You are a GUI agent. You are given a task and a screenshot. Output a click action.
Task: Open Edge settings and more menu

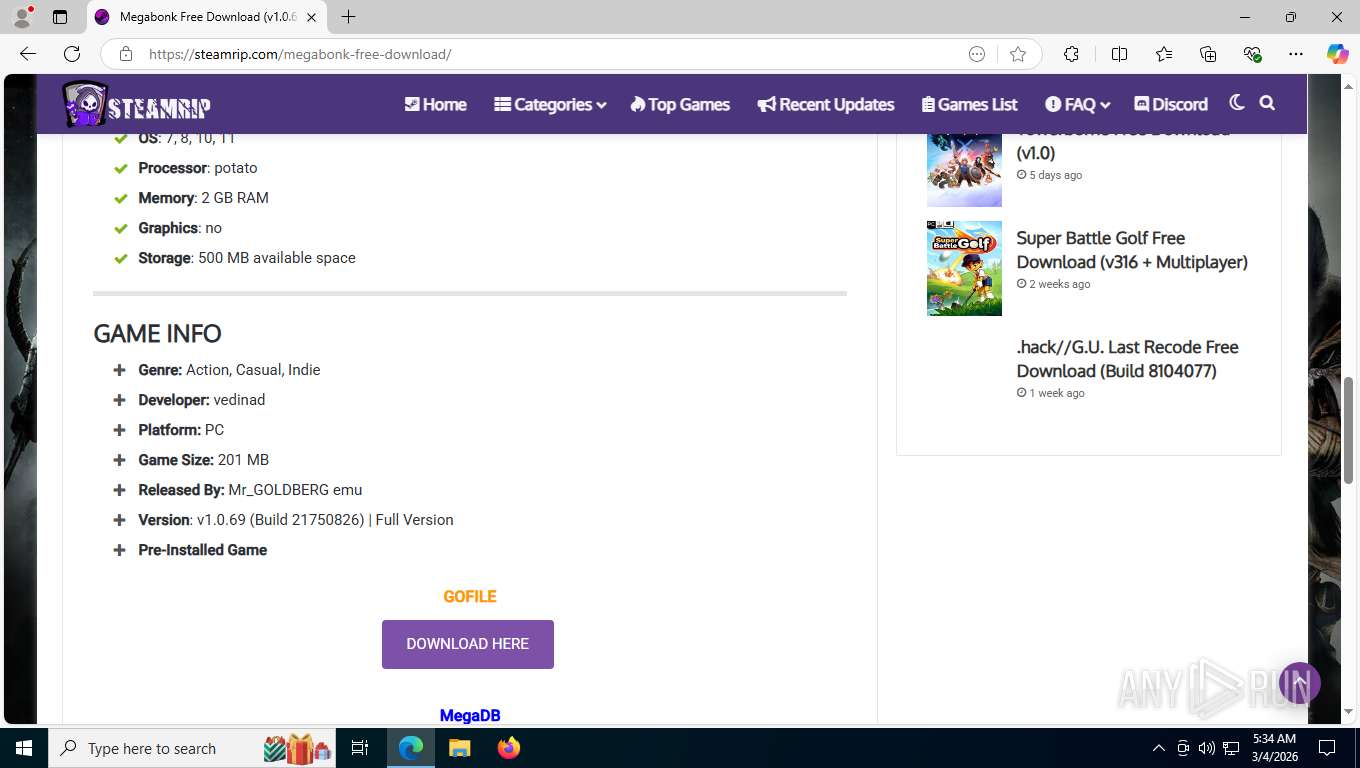(1296, 54)
